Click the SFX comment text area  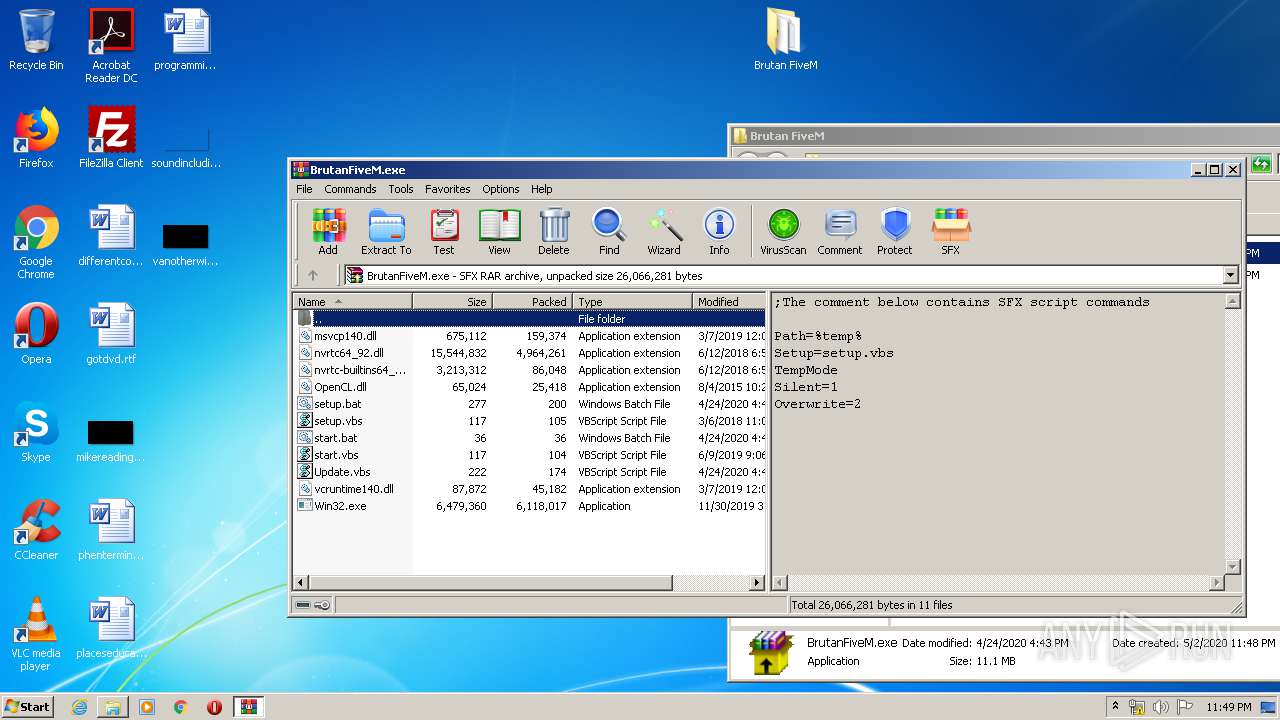point(997,433)
